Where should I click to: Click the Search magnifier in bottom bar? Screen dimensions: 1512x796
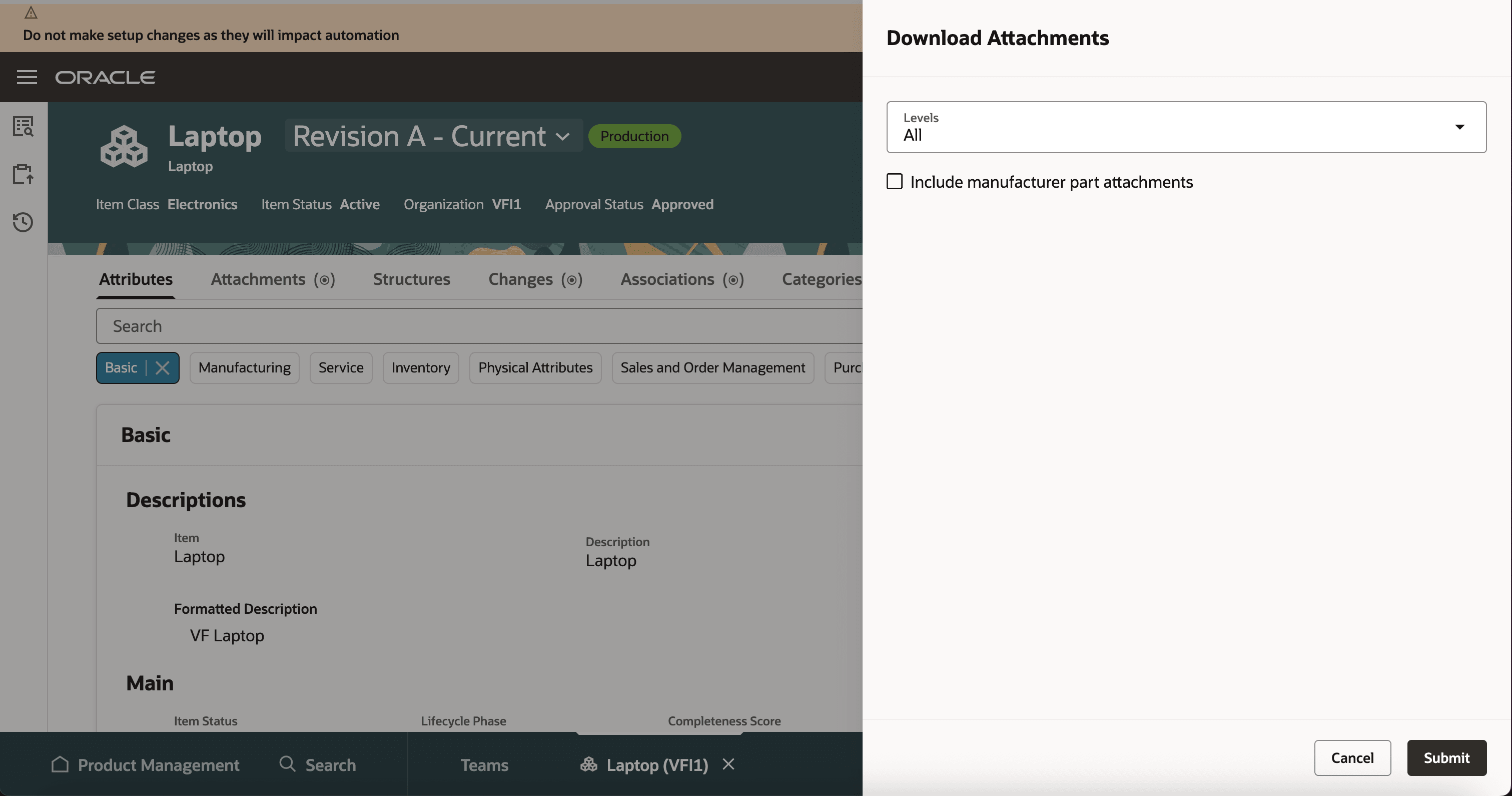(x=287, y=764)
